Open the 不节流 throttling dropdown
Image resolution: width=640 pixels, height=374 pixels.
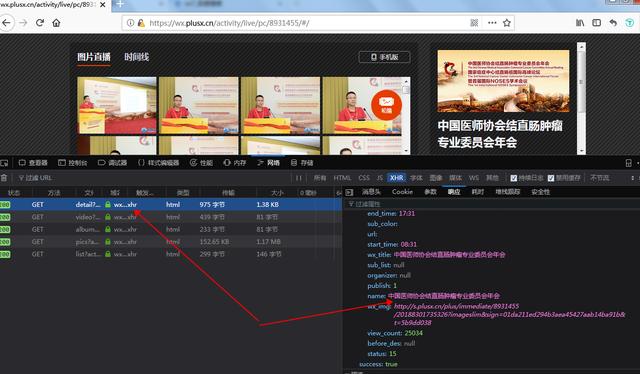pyautogui.click(x=600, y=178)
